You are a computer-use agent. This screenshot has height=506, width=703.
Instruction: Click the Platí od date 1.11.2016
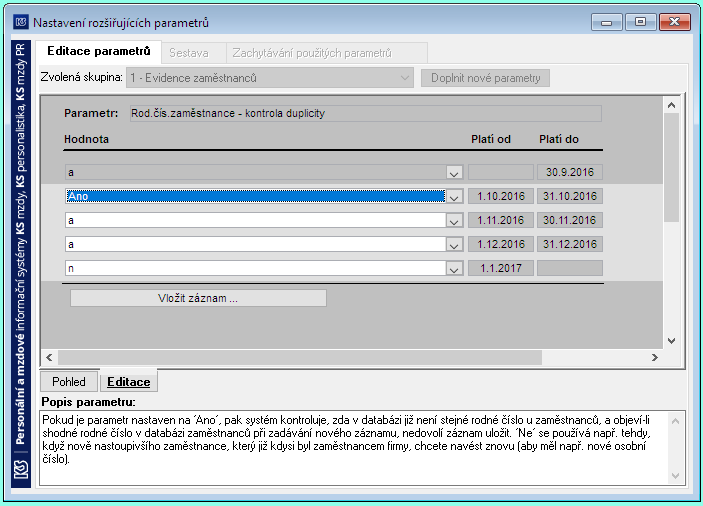click(501, 220)
